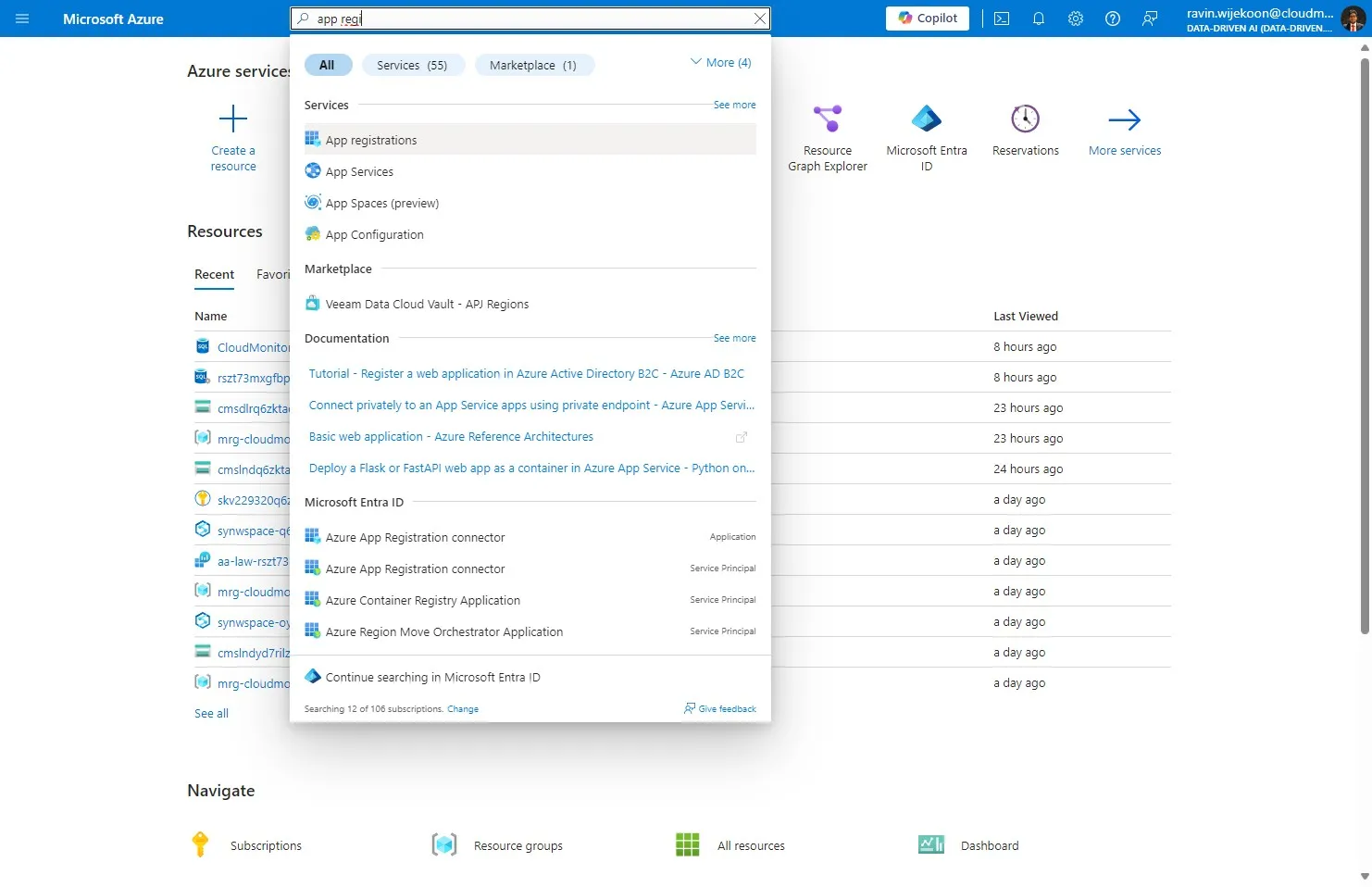Open App Spaces (preview) result
1372x887 pixels.
(530, 203)
